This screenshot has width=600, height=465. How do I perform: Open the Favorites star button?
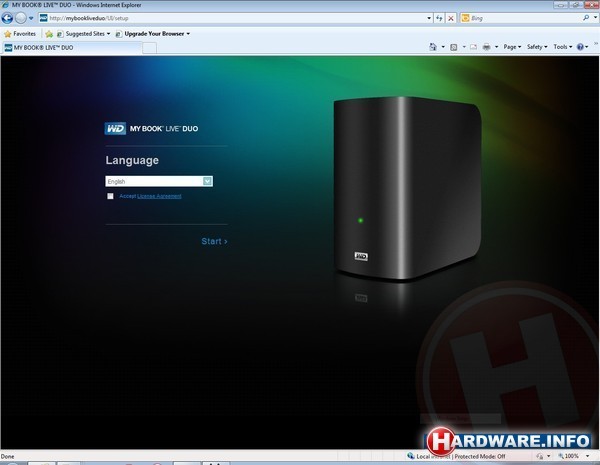[x=20, y=34]
